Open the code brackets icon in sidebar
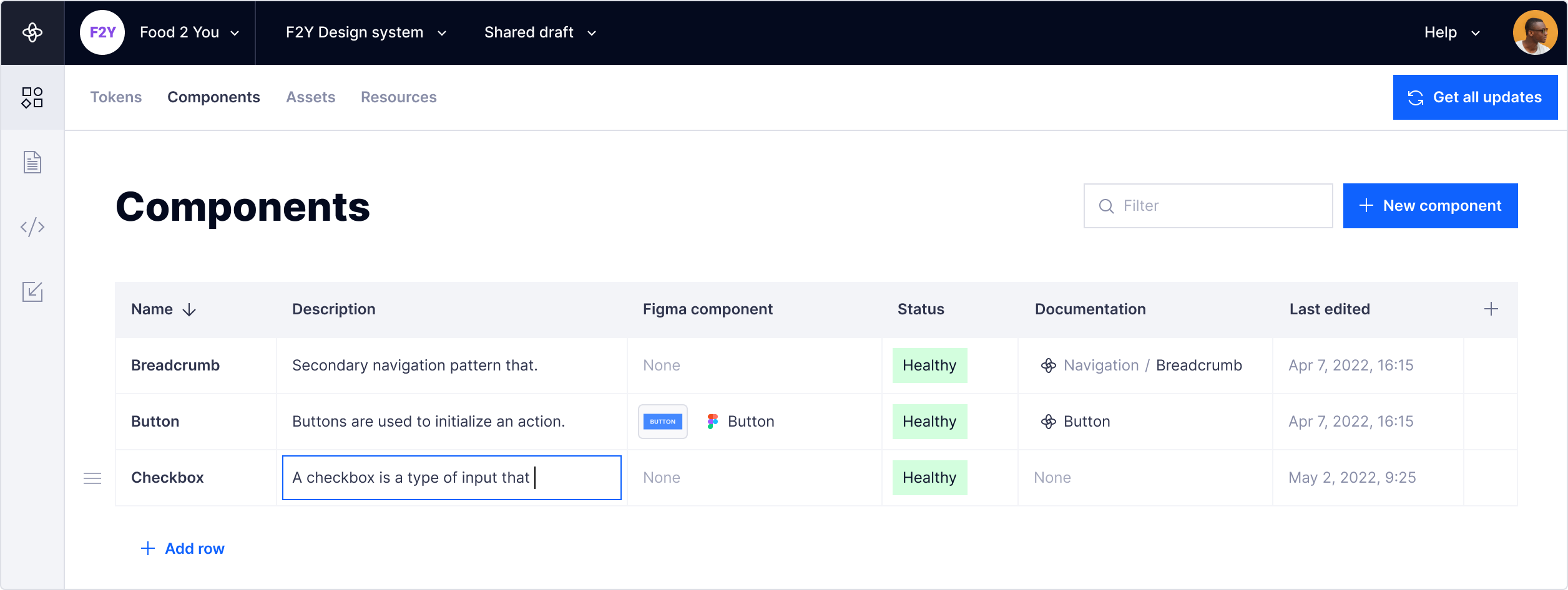This screenshot has height=590, width=1568. coord(32,226)
